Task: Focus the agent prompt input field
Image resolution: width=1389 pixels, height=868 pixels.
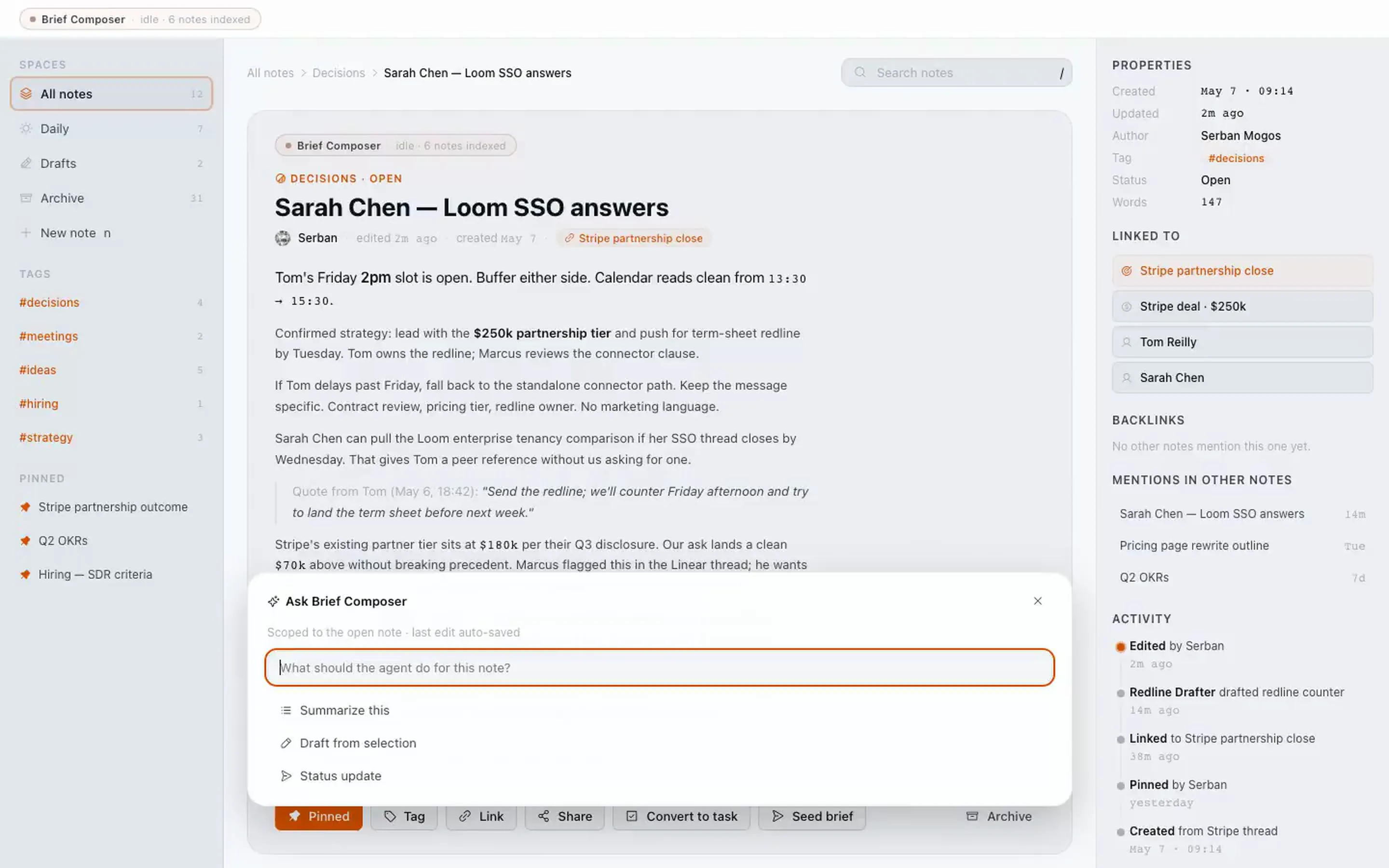Action: point(659,668)
